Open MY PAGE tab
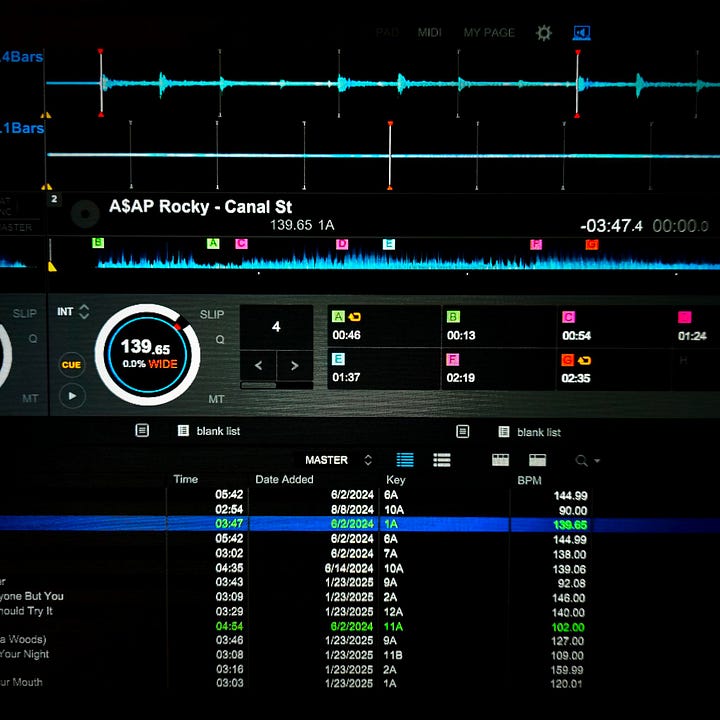 [x=489, y=33]
